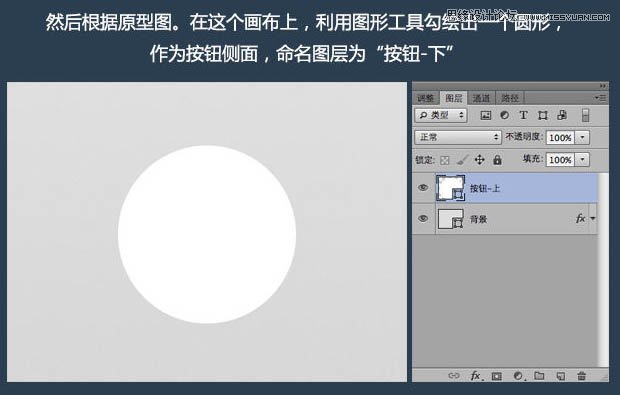
Task: Open the 类型 filter kind dropdown
Action: [x=441, y=115]
